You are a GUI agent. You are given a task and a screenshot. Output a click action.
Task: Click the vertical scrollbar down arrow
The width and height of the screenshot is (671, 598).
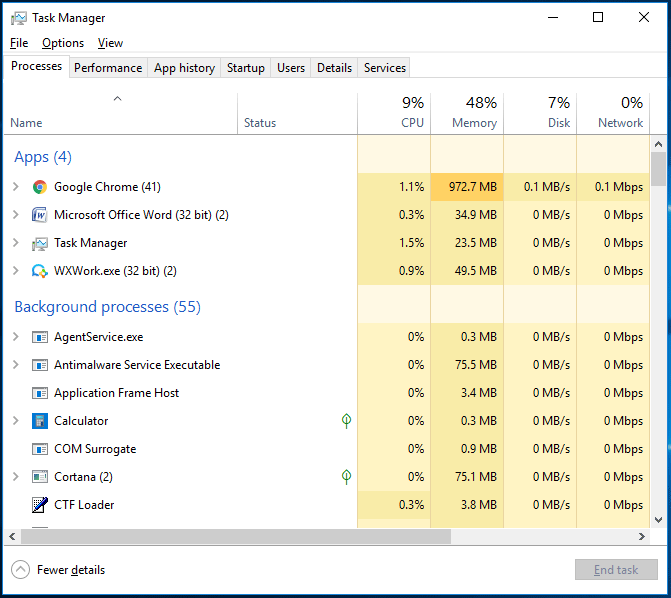(659, 520)
